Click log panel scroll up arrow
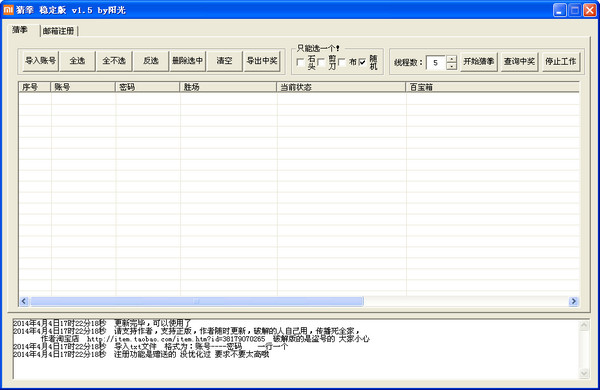The width and height of the screenshot is (600, 390). coord(584,326)
